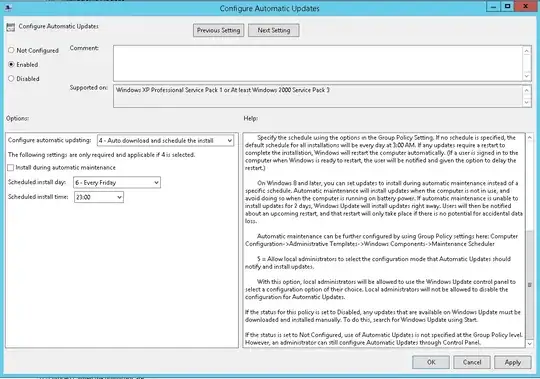Screen dimensions: 540x379
Task: Click the Supported on text field
Action: click(x=318, y=96)
